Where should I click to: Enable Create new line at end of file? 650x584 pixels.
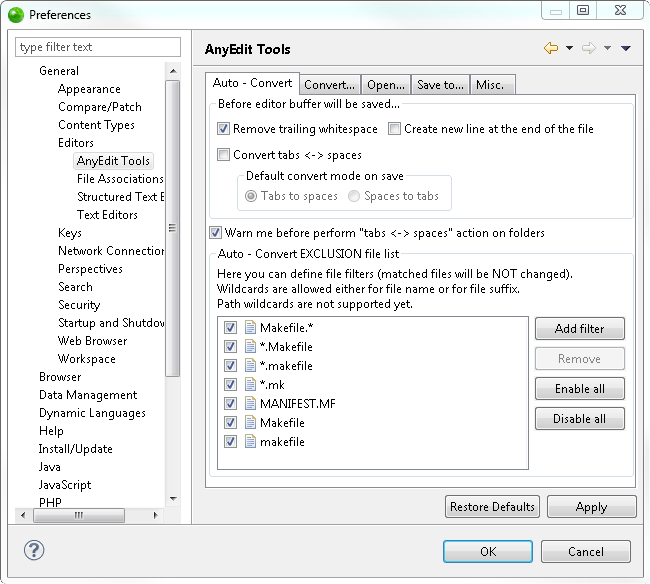click(394, 129)
